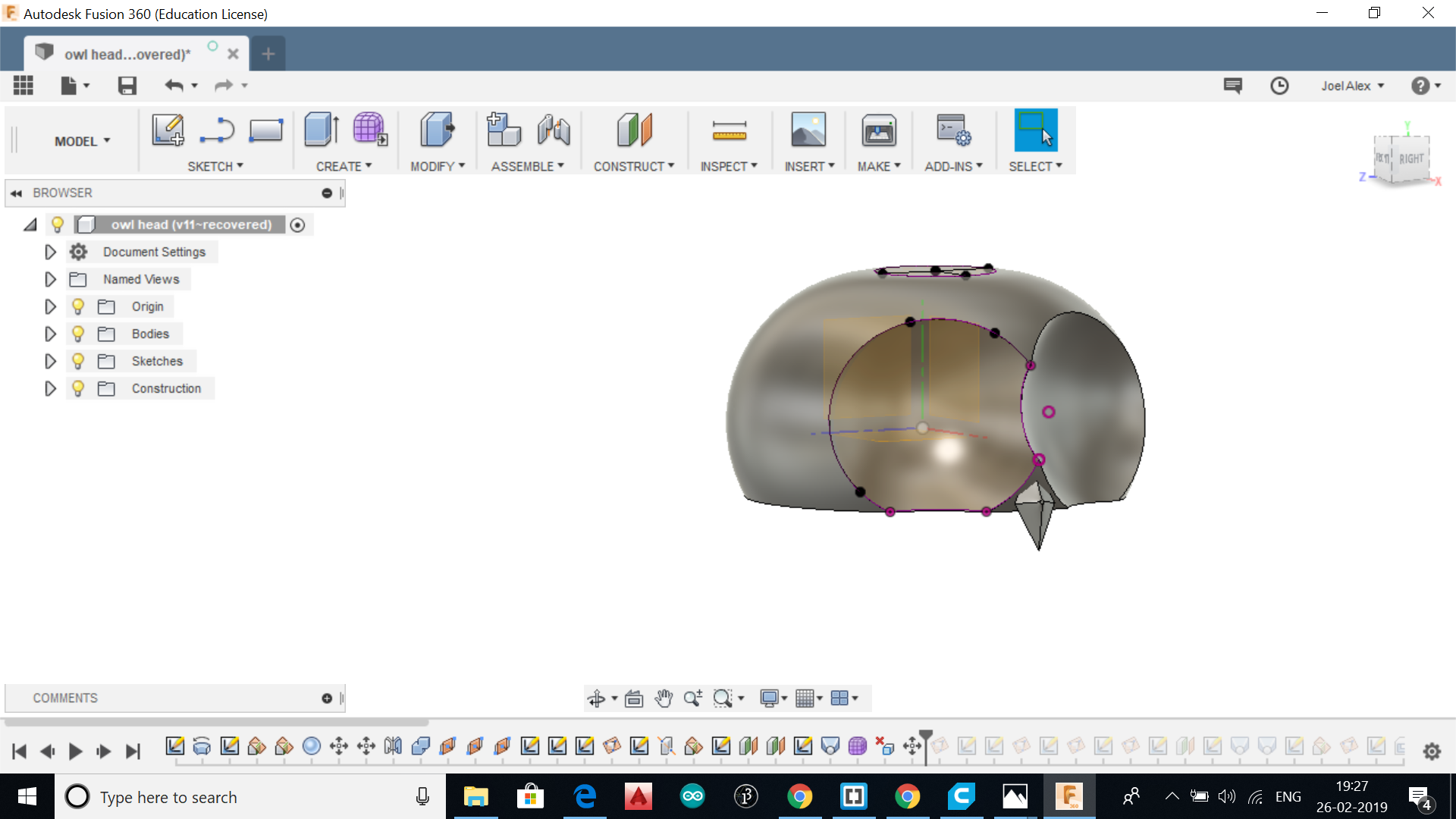Viewport: 1456px width, 819px height.
Task: Click the Create Sketch icon
Action: 168,130
